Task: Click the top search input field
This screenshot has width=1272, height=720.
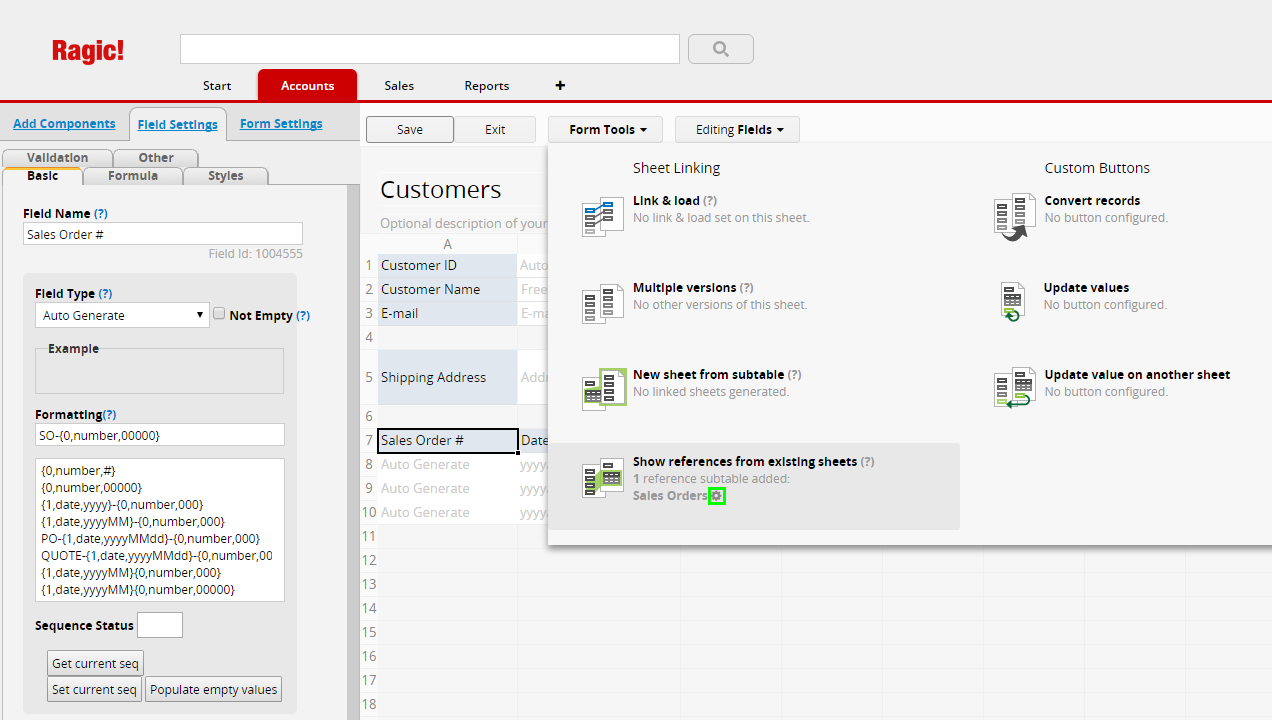Action: (x=430, y=49)
